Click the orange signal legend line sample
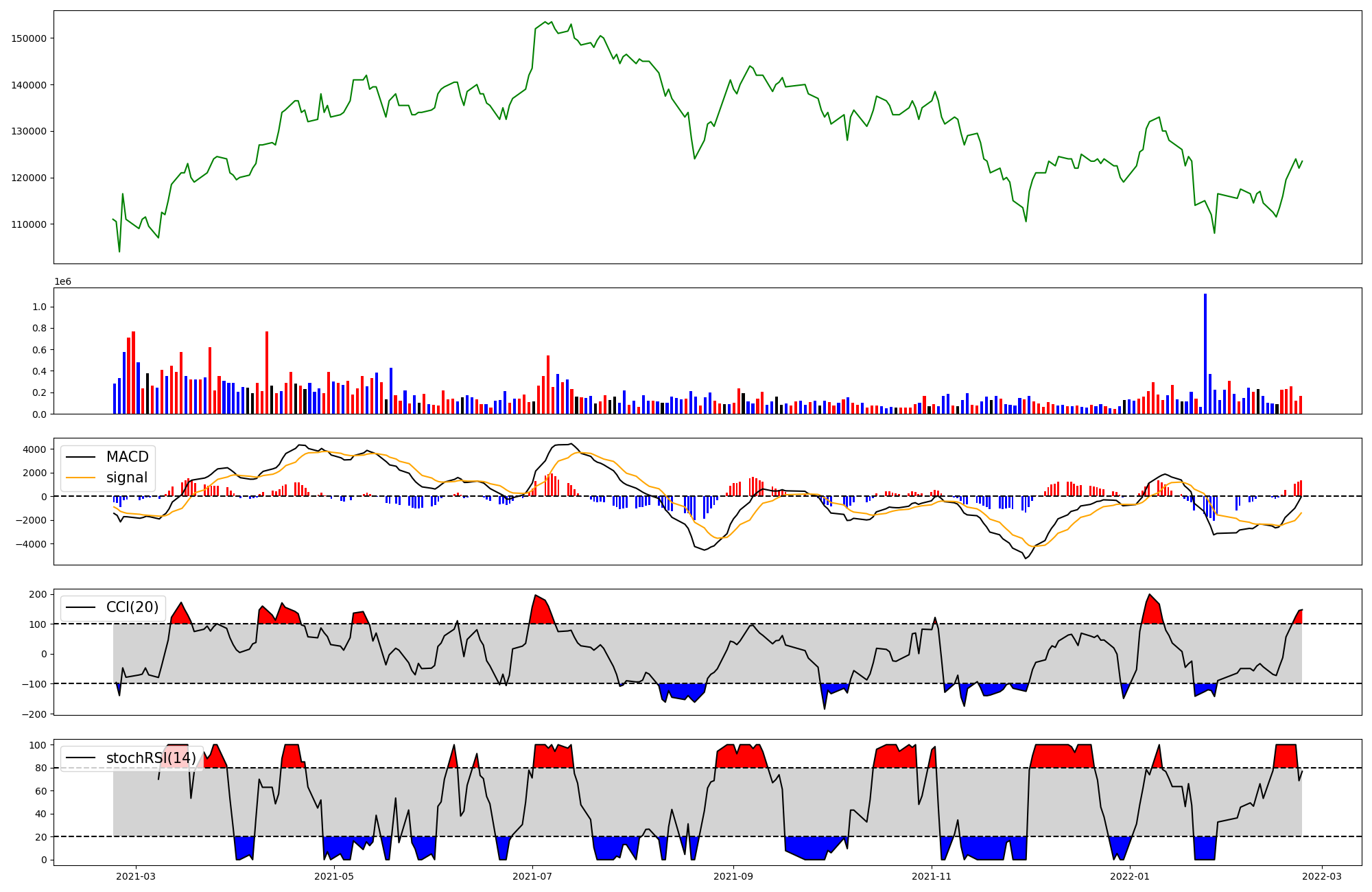 (x=82, y=478)
